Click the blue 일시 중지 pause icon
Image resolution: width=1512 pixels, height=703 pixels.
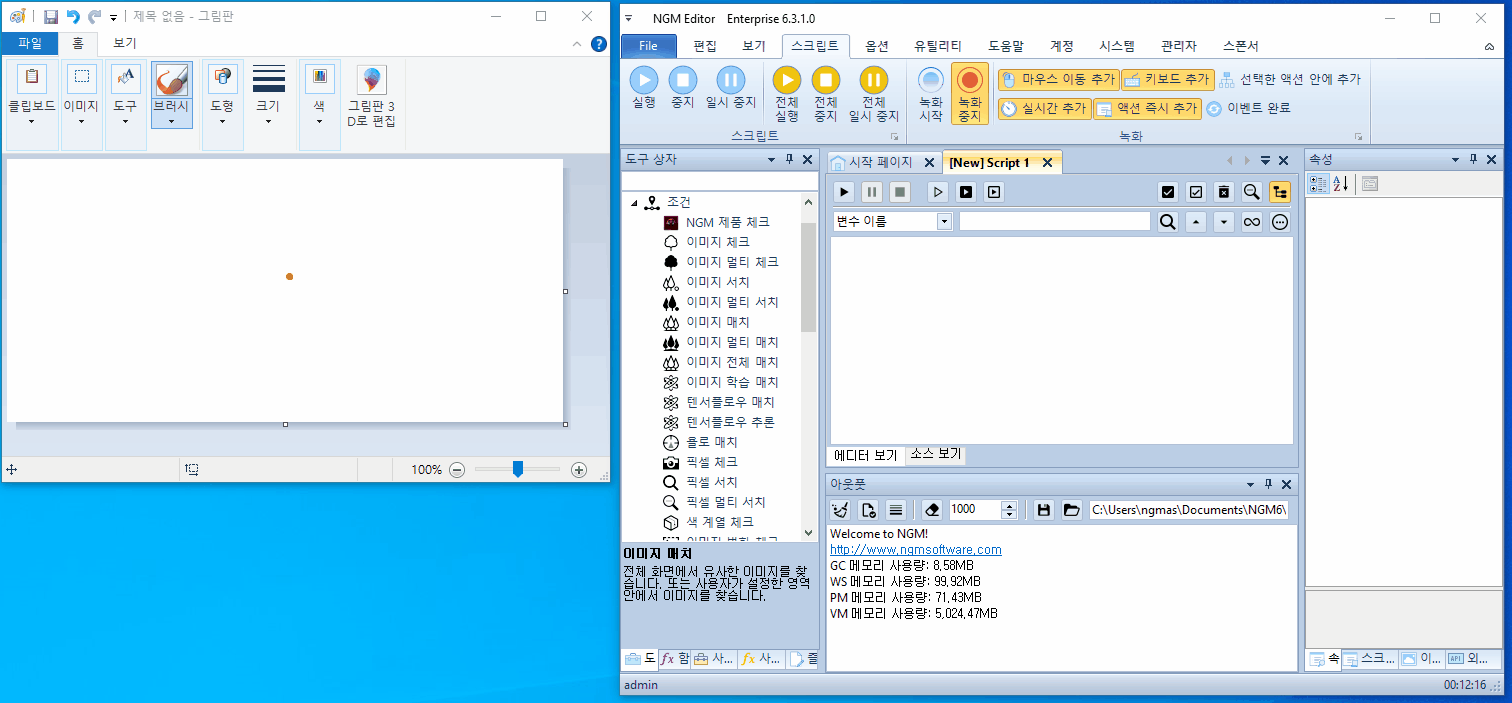731,80
